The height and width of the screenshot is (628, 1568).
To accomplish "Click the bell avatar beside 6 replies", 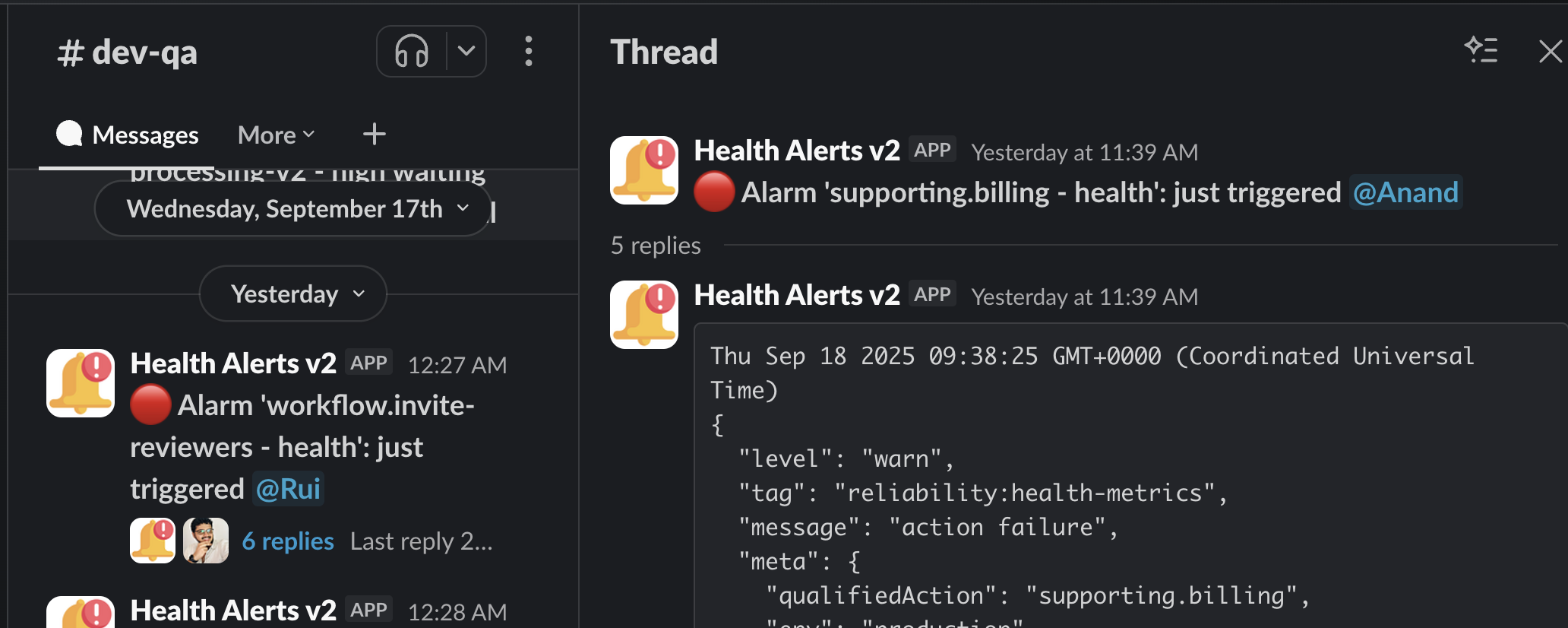I will [153, 541].
